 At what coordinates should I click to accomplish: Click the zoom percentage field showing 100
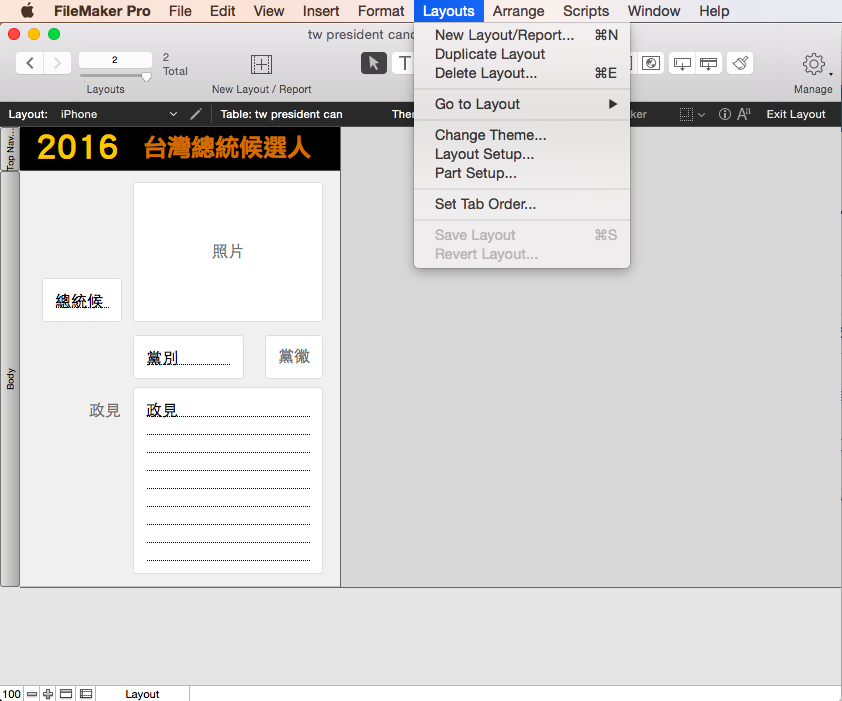(x=11, y=693)
